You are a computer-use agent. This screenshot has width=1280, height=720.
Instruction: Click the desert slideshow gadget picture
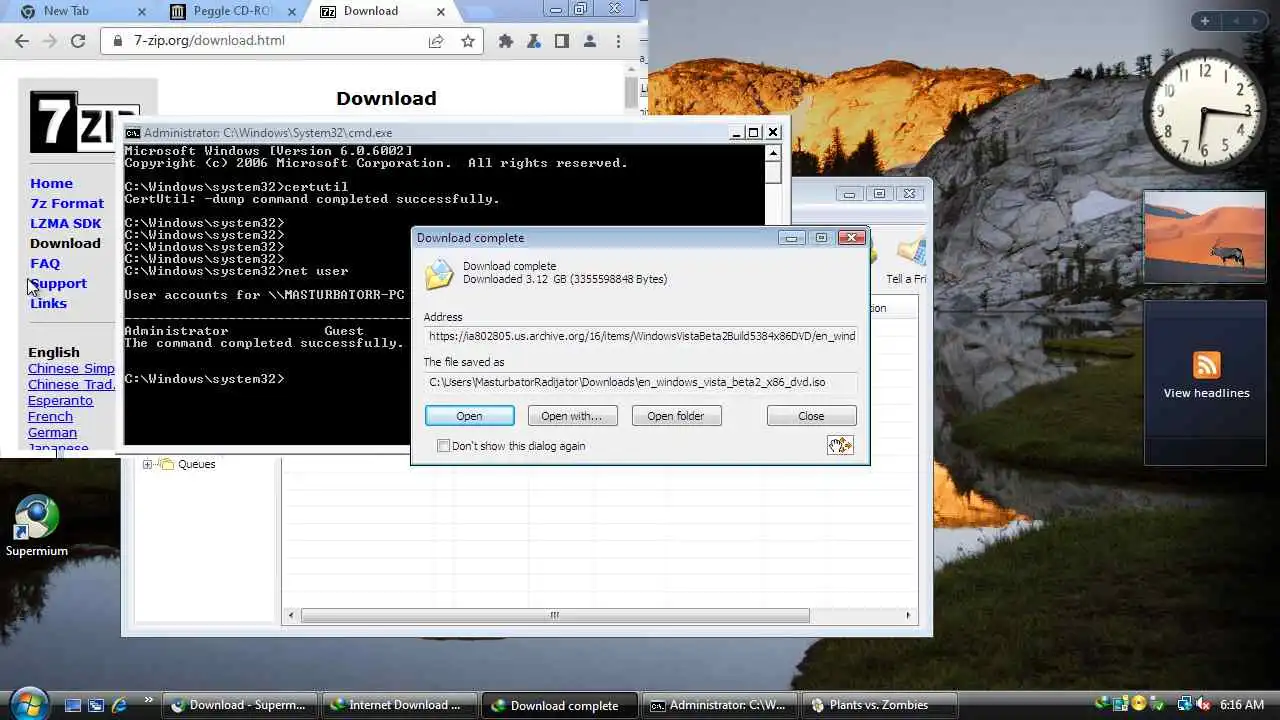pyautogui.click(x=1205, y=237)
